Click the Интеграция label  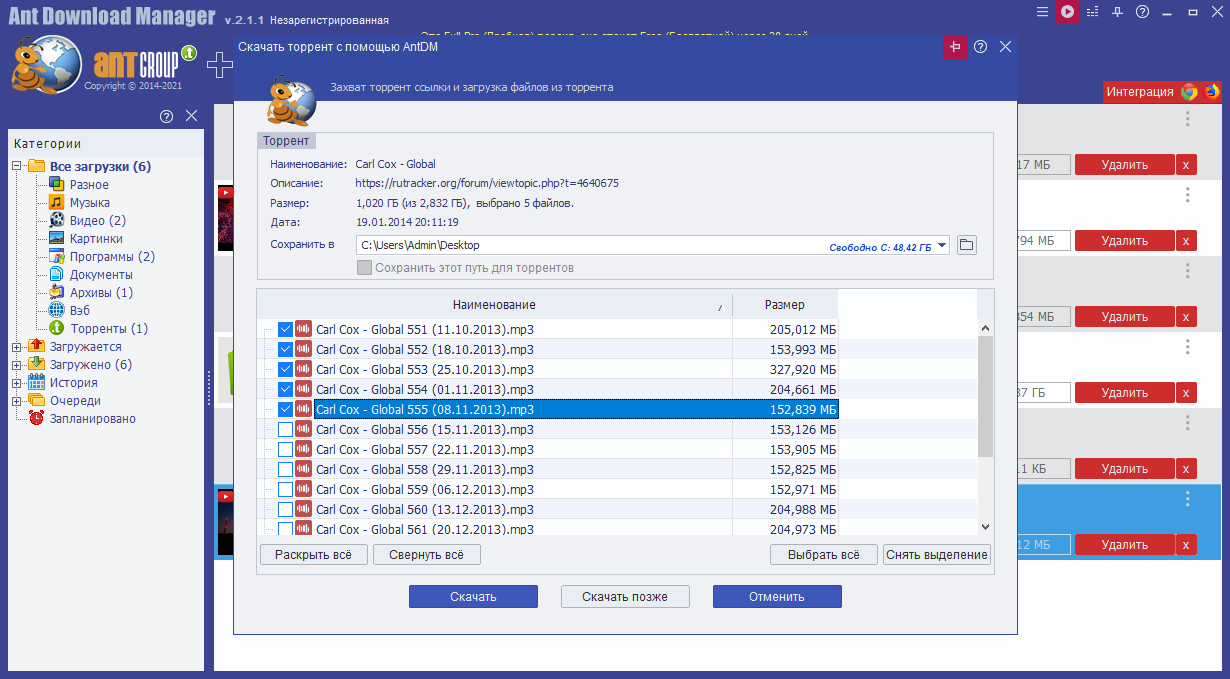(x=1141, y=92)
